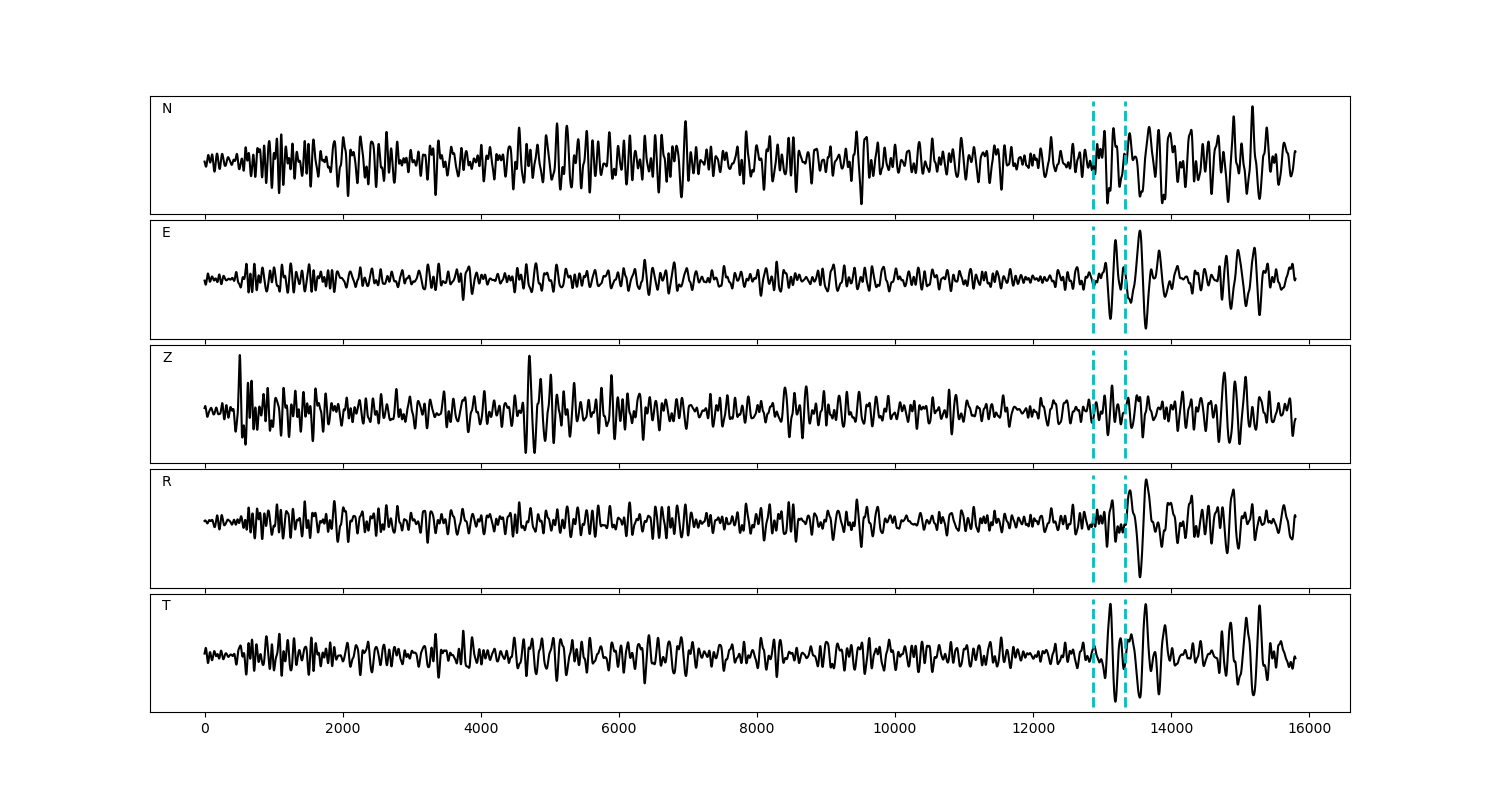Select the 4000 x-axis tick label
1500x800 pixels.
coord(481,730)
